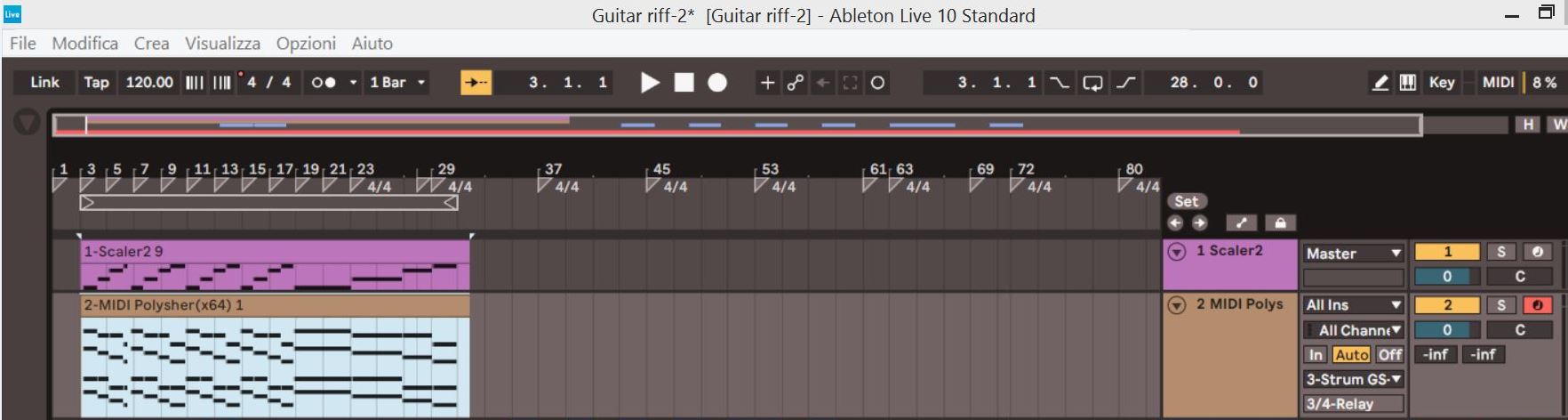
Task: Solo track 1 Scaler2
Action: tap(1501, 252)
